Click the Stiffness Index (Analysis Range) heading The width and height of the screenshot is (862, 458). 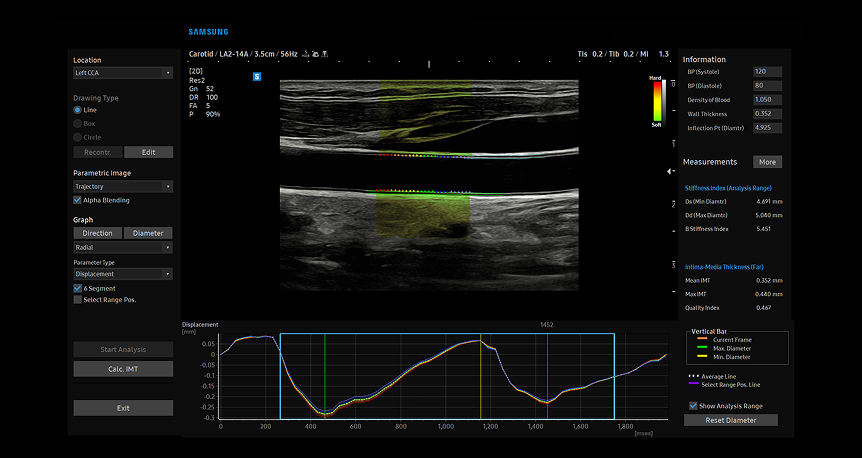(x=728, y=188)
